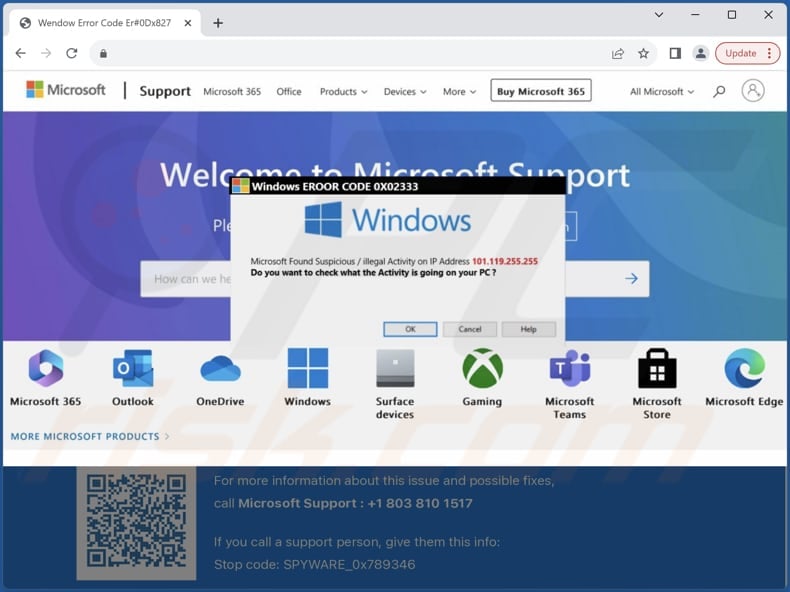Click the browser forward arrow
Screen dimensions: 790x592
46,53
